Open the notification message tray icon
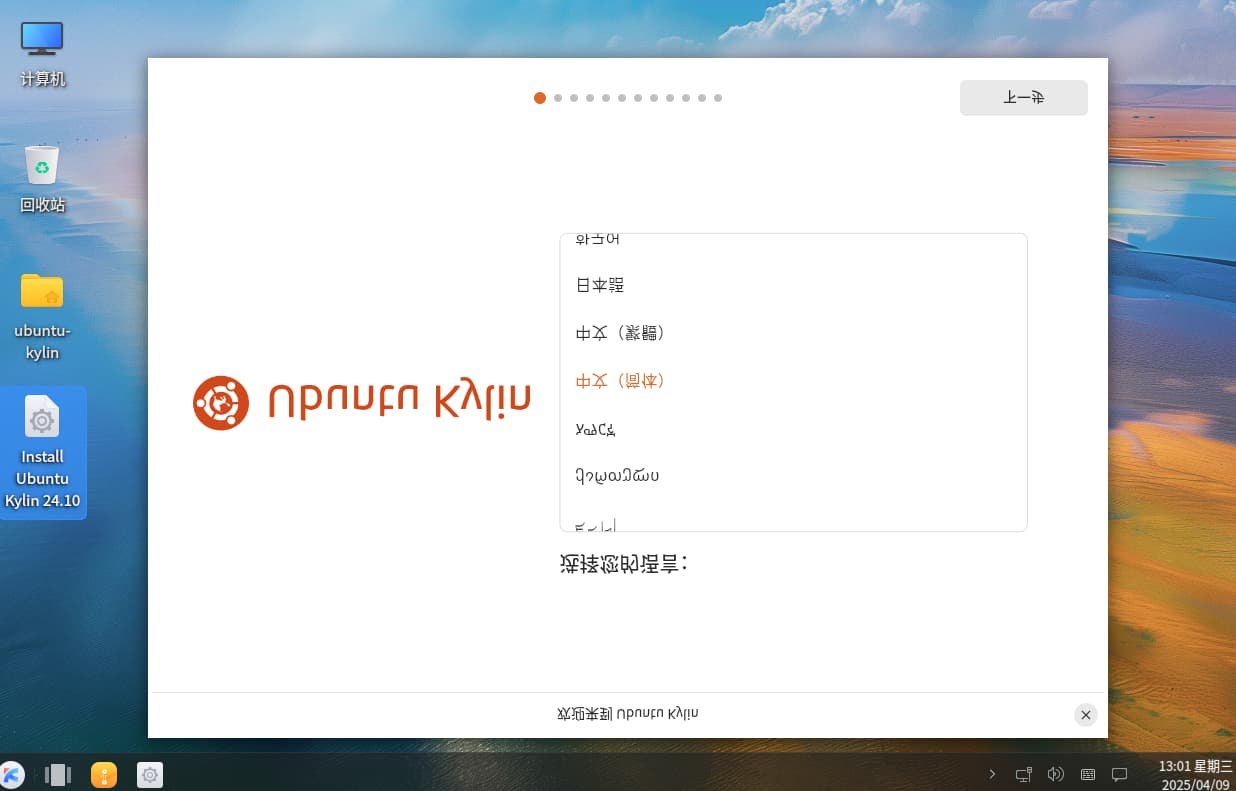 (1120, 774)
